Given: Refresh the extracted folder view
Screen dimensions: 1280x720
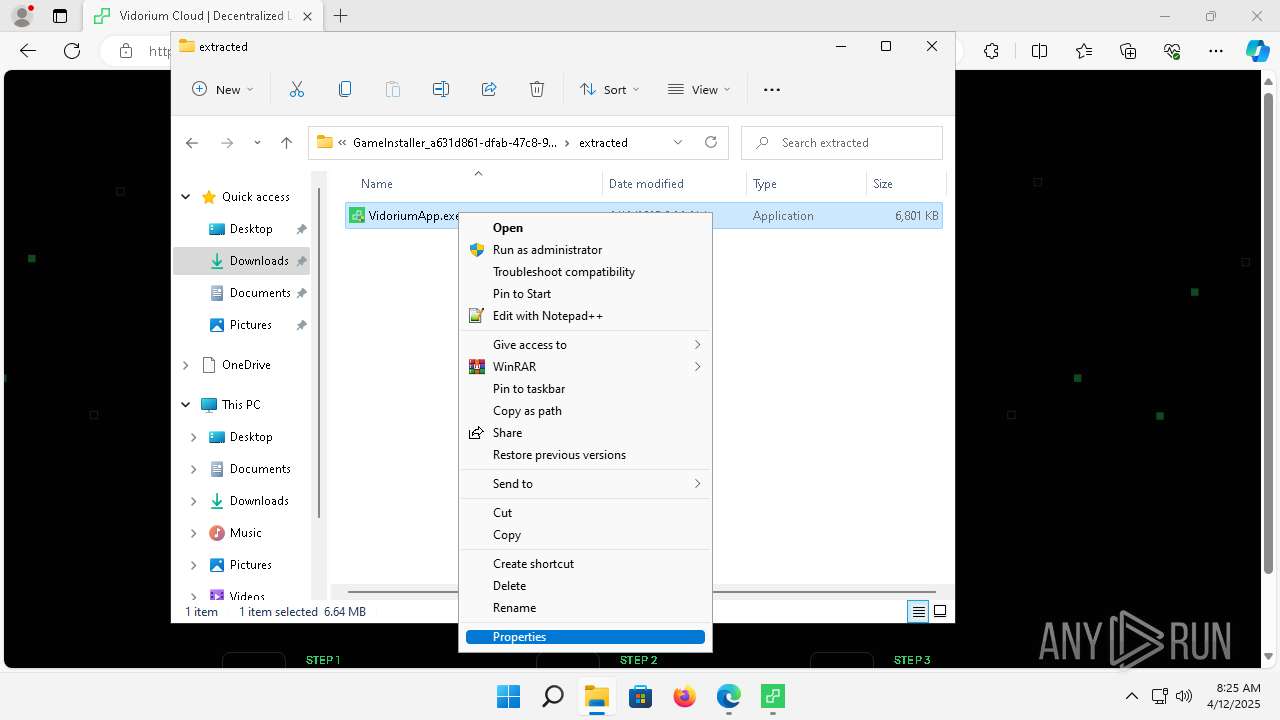Looking at the screenshot, I should (x=711, y=142).
